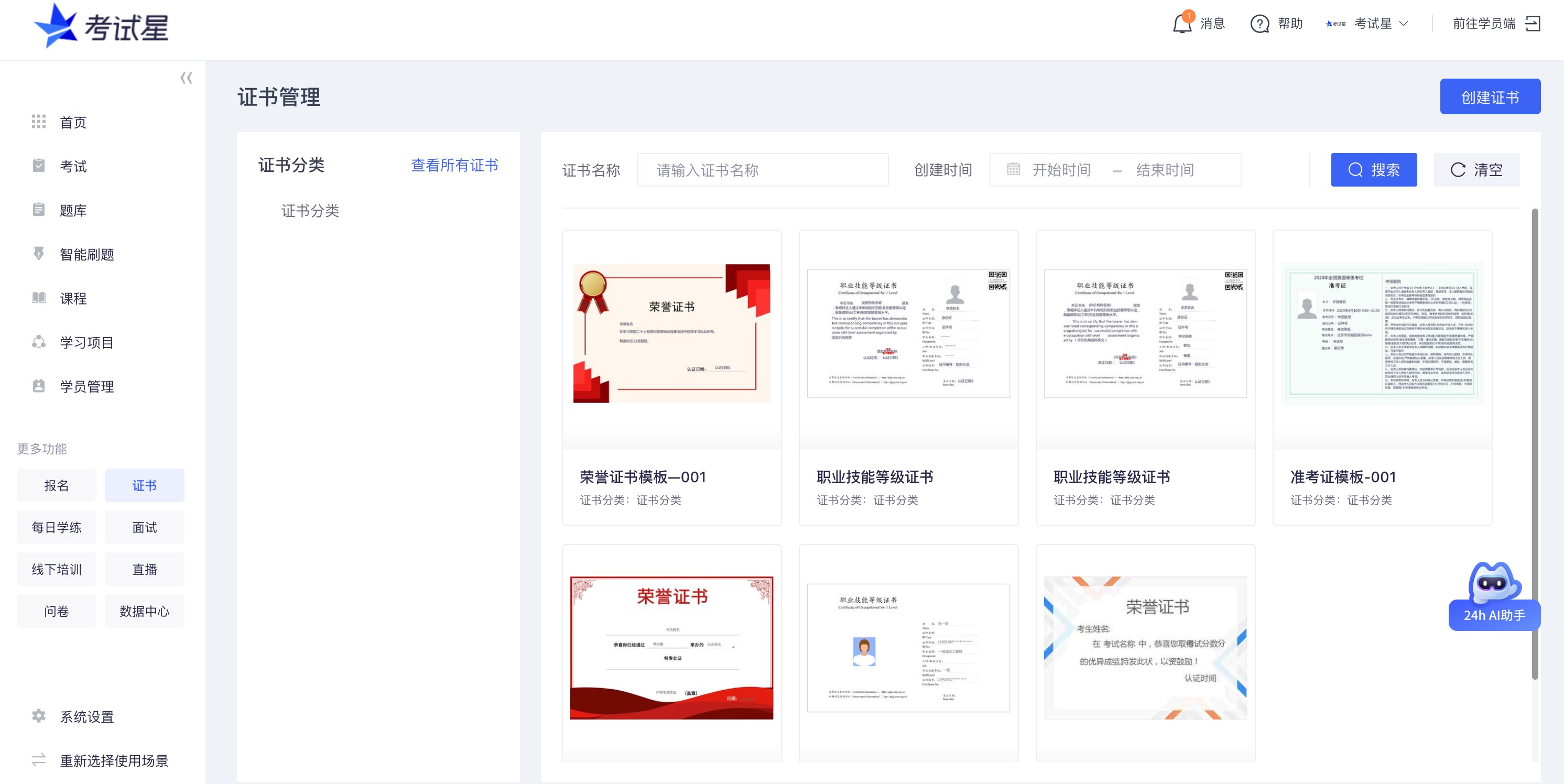
Task: Click the 考试 checkmark icon
Action: [39, 165]
